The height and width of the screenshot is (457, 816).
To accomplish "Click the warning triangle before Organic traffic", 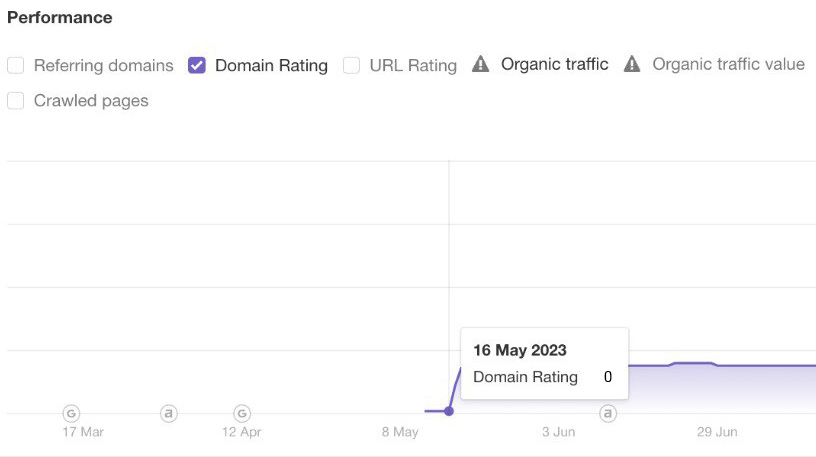I will tap(480, 65).
